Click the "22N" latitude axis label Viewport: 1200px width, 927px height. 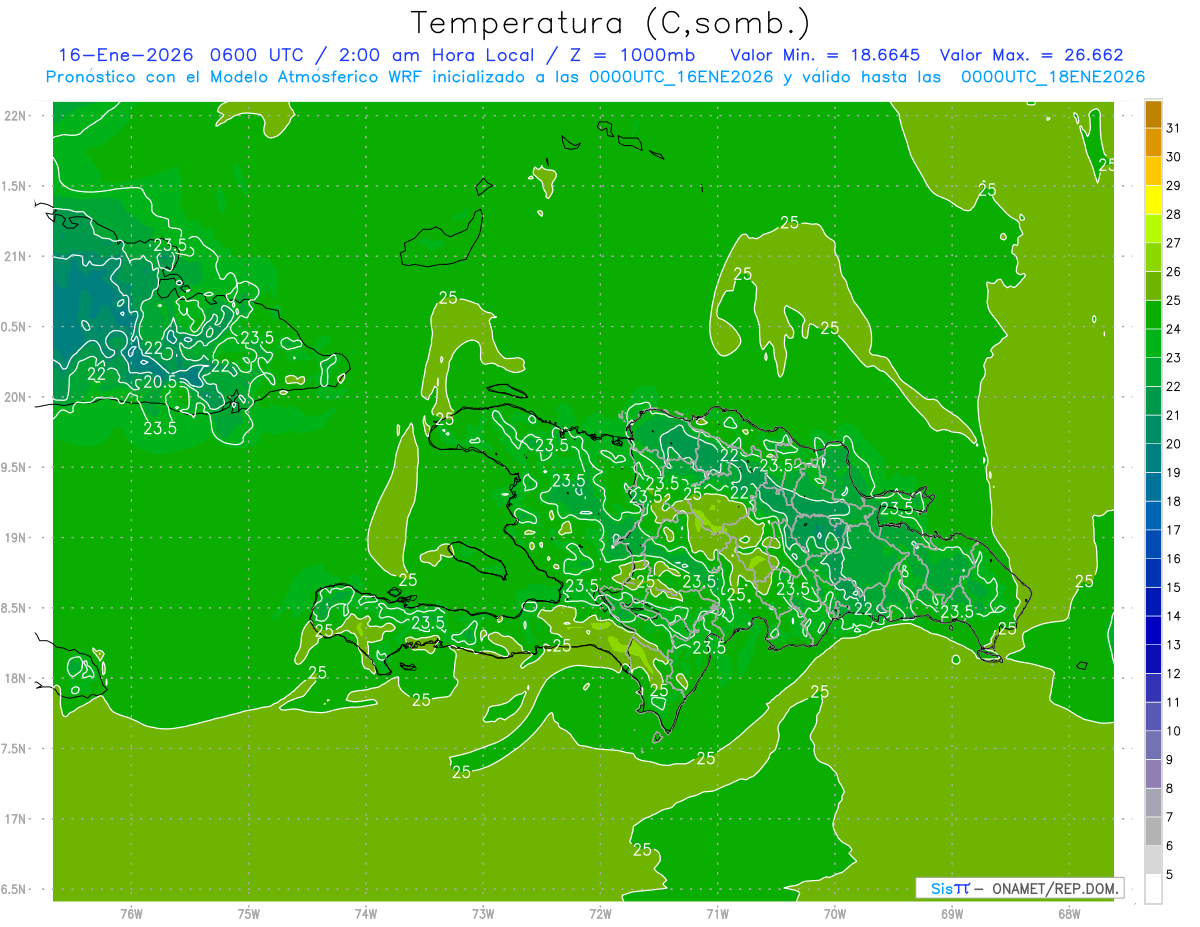click(16, 116)
